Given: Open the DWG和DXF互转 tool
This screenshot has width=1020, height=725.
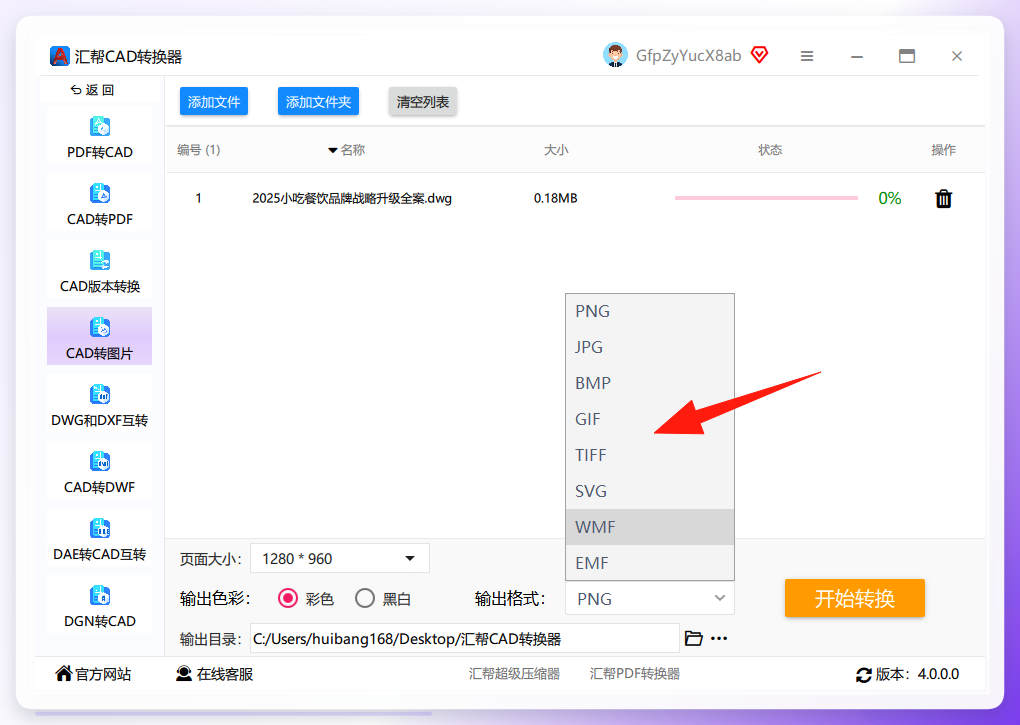Looking at the screenshot, I should coord(100,405).
